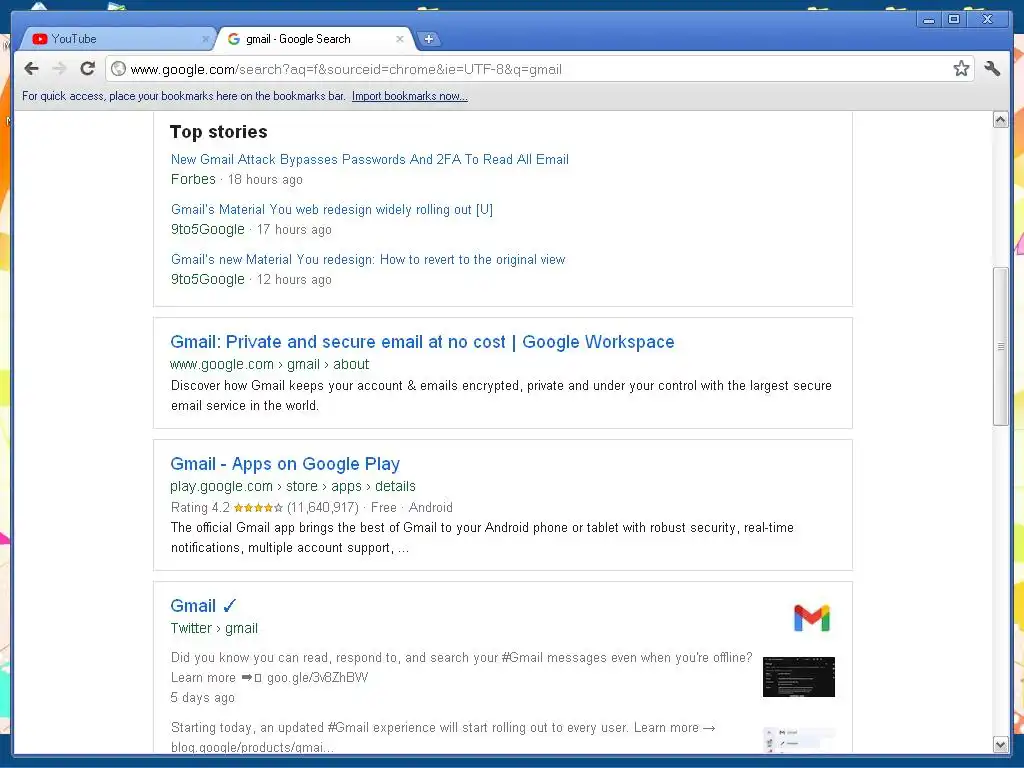Image resolution: width=1024 pixels, height=768 pixels.
Task: Click the 'www.google.com › gmail › about' breadcrumb
Action: 269,364
